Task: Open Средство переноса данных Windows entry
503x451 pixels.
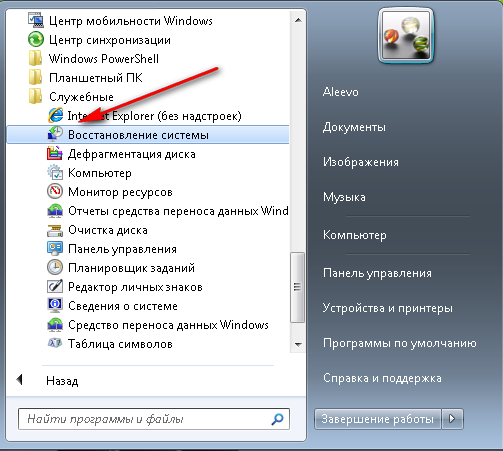Action: [168, 325]
